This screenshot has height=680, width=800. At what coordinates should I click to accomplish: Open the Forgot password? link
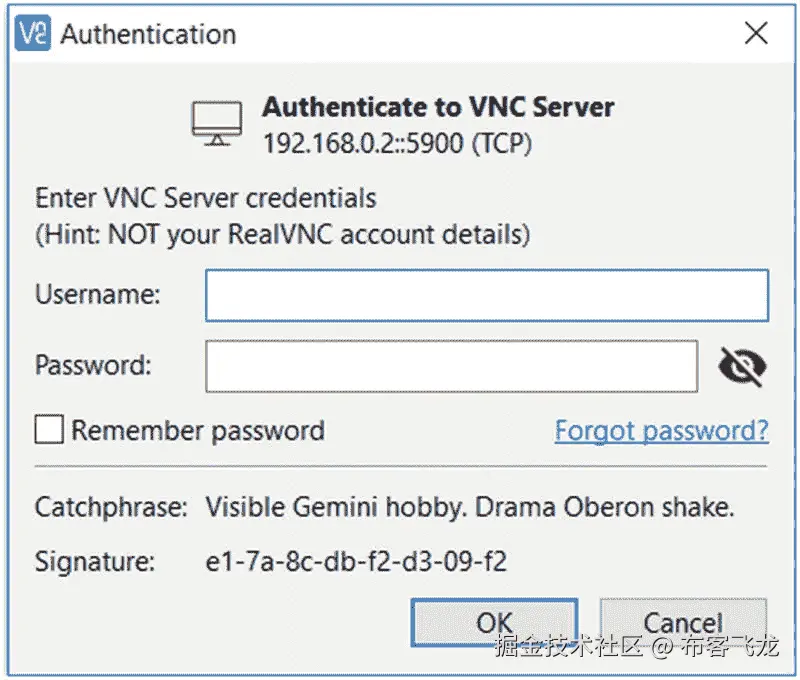[x=662, y=431]
